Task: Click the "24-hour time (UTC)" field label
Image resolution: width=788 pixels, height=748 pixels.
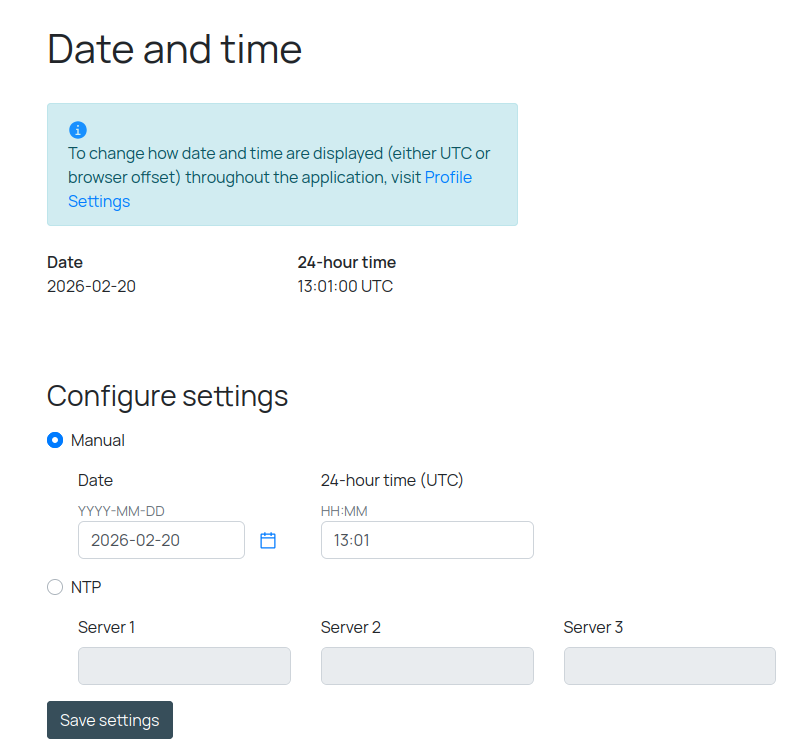Action: coord(392,480)
